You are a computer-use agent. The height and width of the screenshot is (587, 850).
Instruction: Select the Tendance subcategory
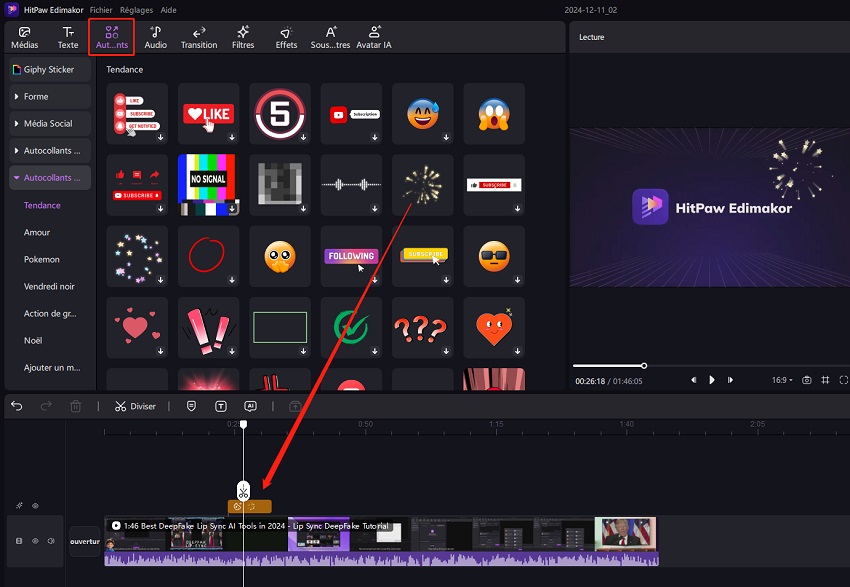pyautogui.click(x=42, y=205)
